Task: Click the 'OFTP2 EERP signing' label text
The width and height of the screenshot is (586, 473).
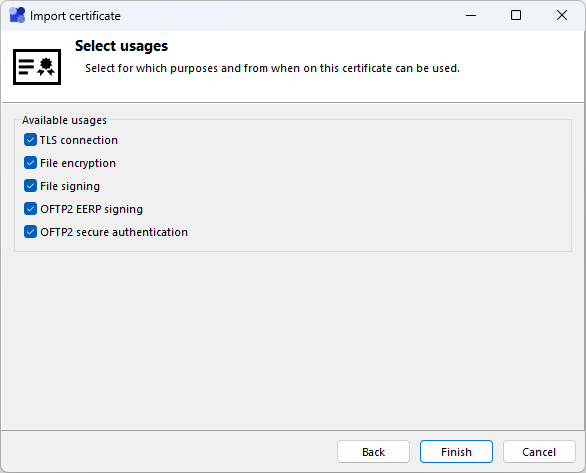Action: click(92, 209)
